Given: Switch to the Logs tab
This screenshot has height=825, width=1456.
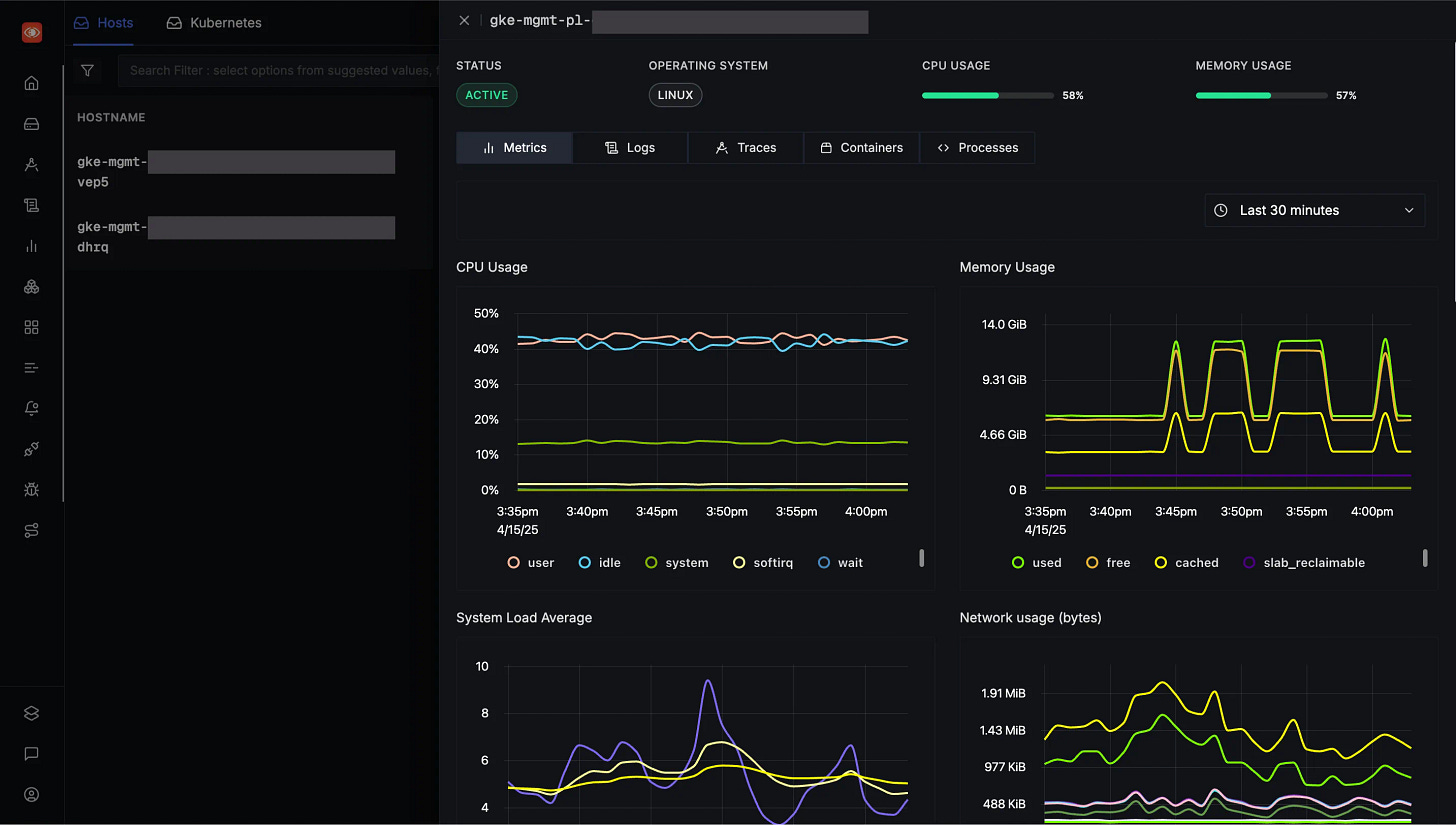Looking at the screenshot, I should (630, 147).
